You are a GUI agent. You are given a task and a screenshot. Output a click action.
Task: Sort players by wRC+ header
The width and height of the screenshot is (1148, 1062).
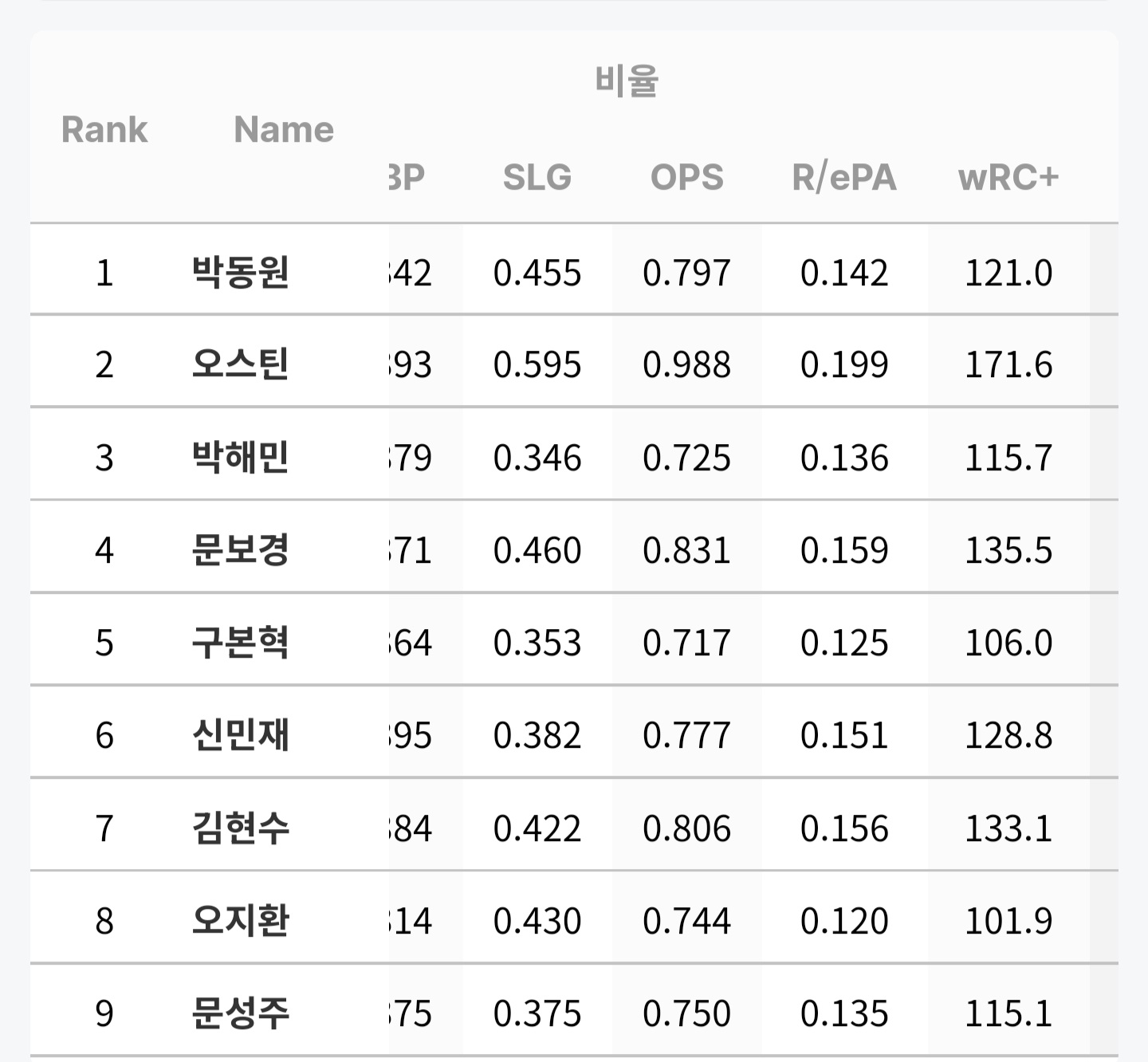1008,177
